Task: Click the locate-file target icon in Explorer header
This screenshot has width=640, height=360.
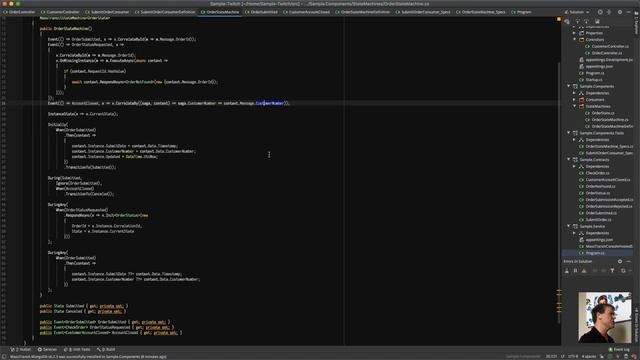Action: [600, 12]
